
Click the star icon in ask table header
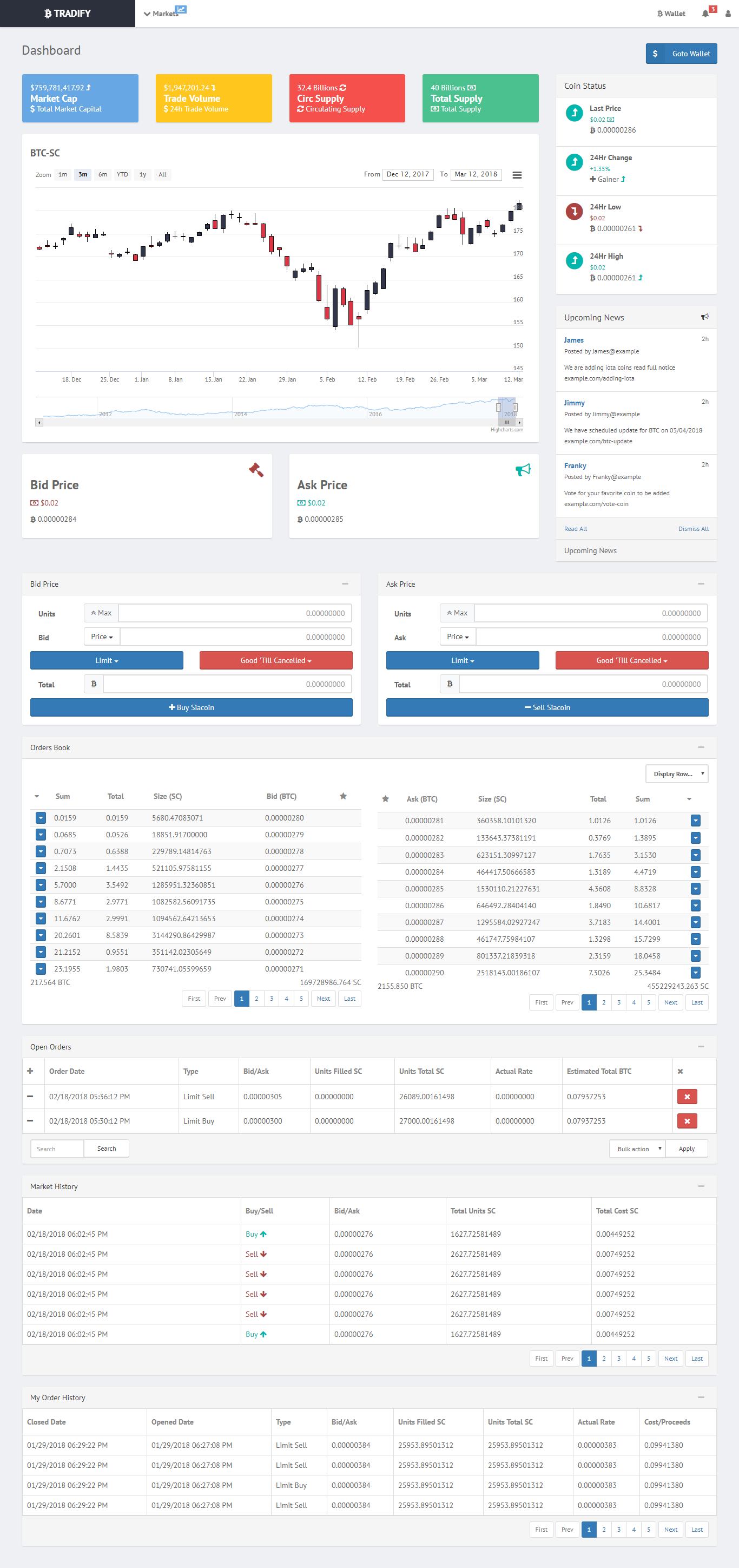click(x=386, y=799)
